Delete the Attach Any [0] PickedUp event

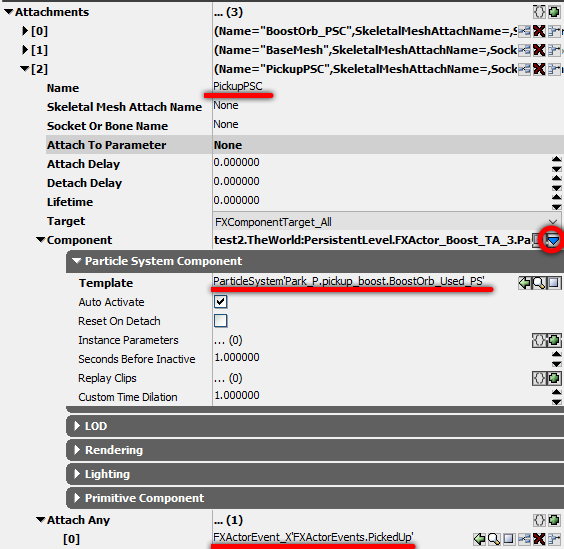tap(539, 539)
